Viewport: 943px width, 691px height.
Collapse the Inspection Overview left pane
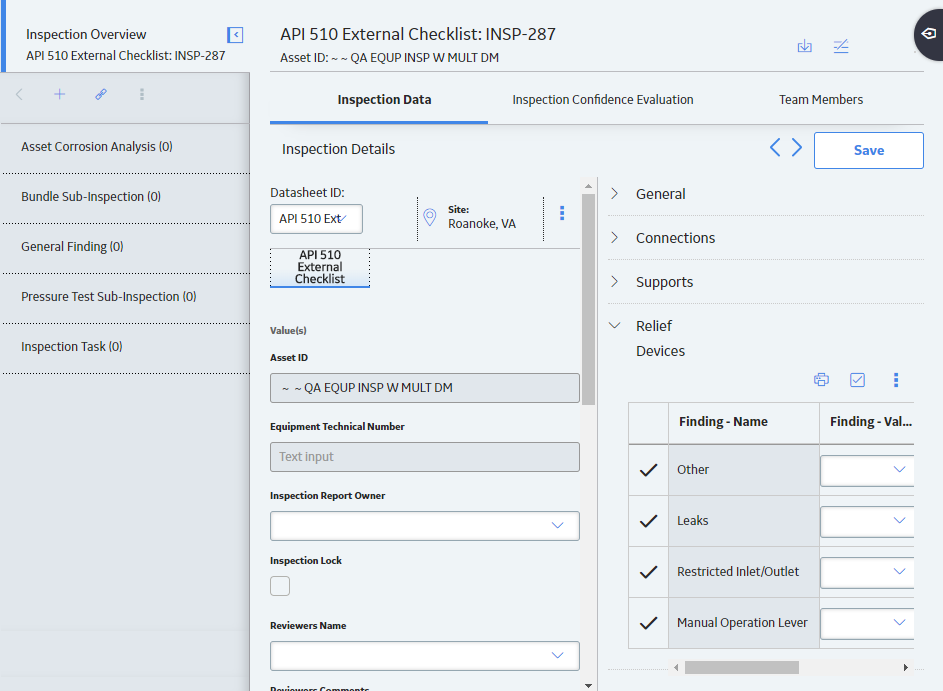[x=235, y=35]
